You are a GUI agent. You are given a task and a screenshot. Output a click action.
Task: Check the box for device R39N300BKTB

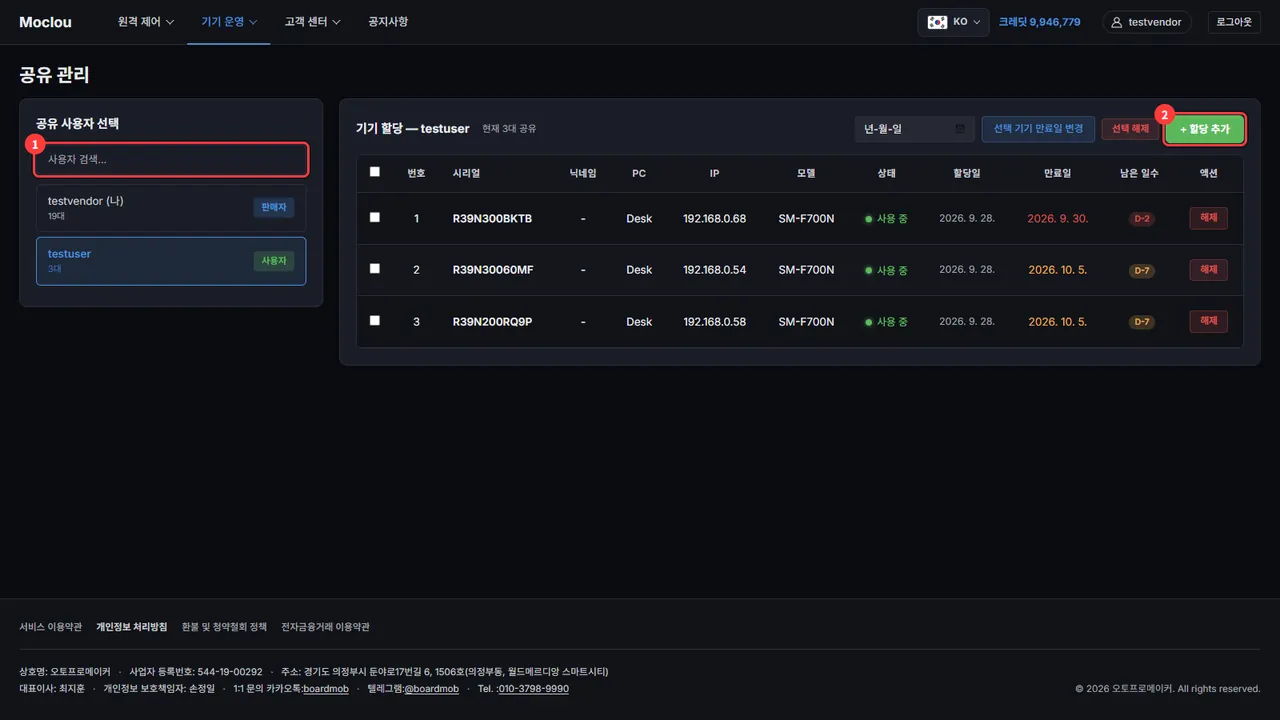tap(375, 217)
